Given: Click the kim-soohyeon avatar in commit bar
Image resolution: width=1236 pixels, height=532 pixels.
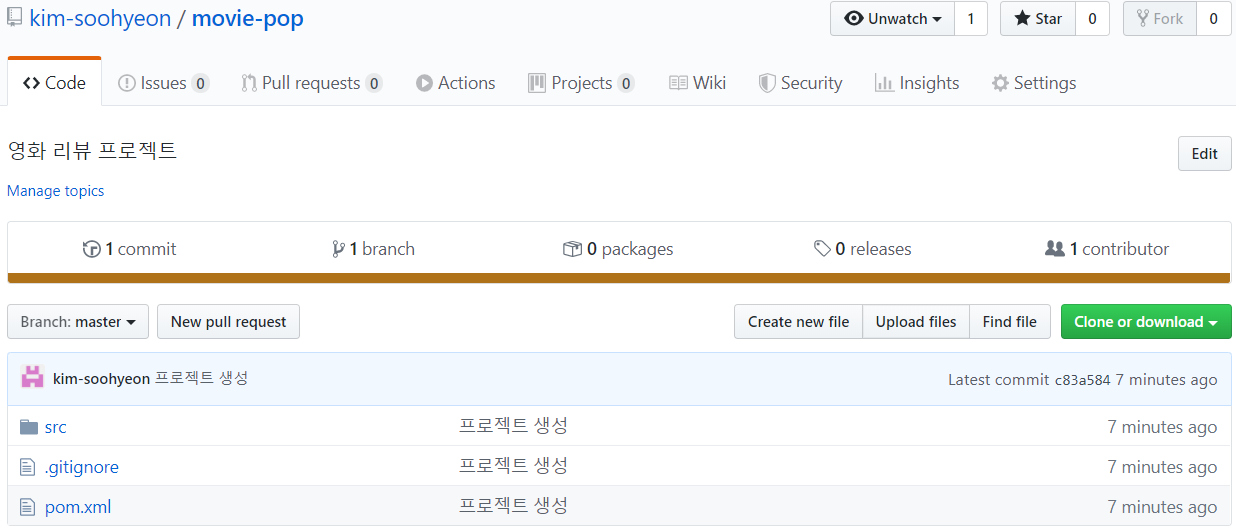Looking at the screenshot, I should 33,378.
